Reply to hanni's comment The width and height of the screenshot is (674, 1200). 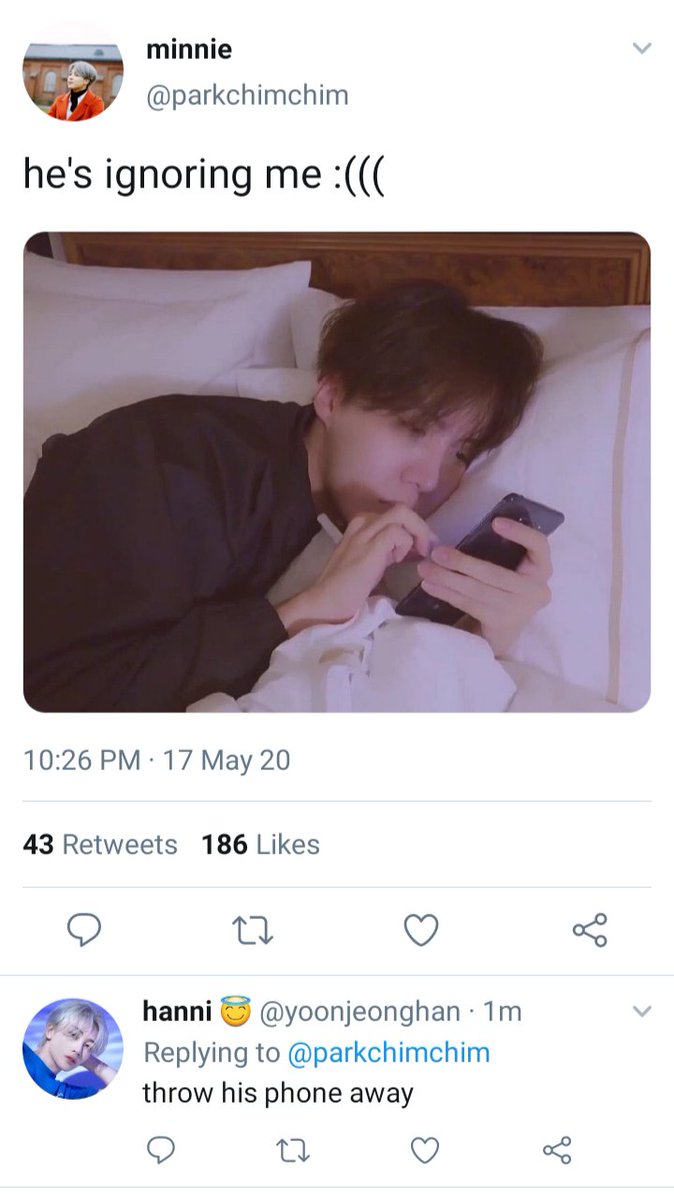point(161,1151)
